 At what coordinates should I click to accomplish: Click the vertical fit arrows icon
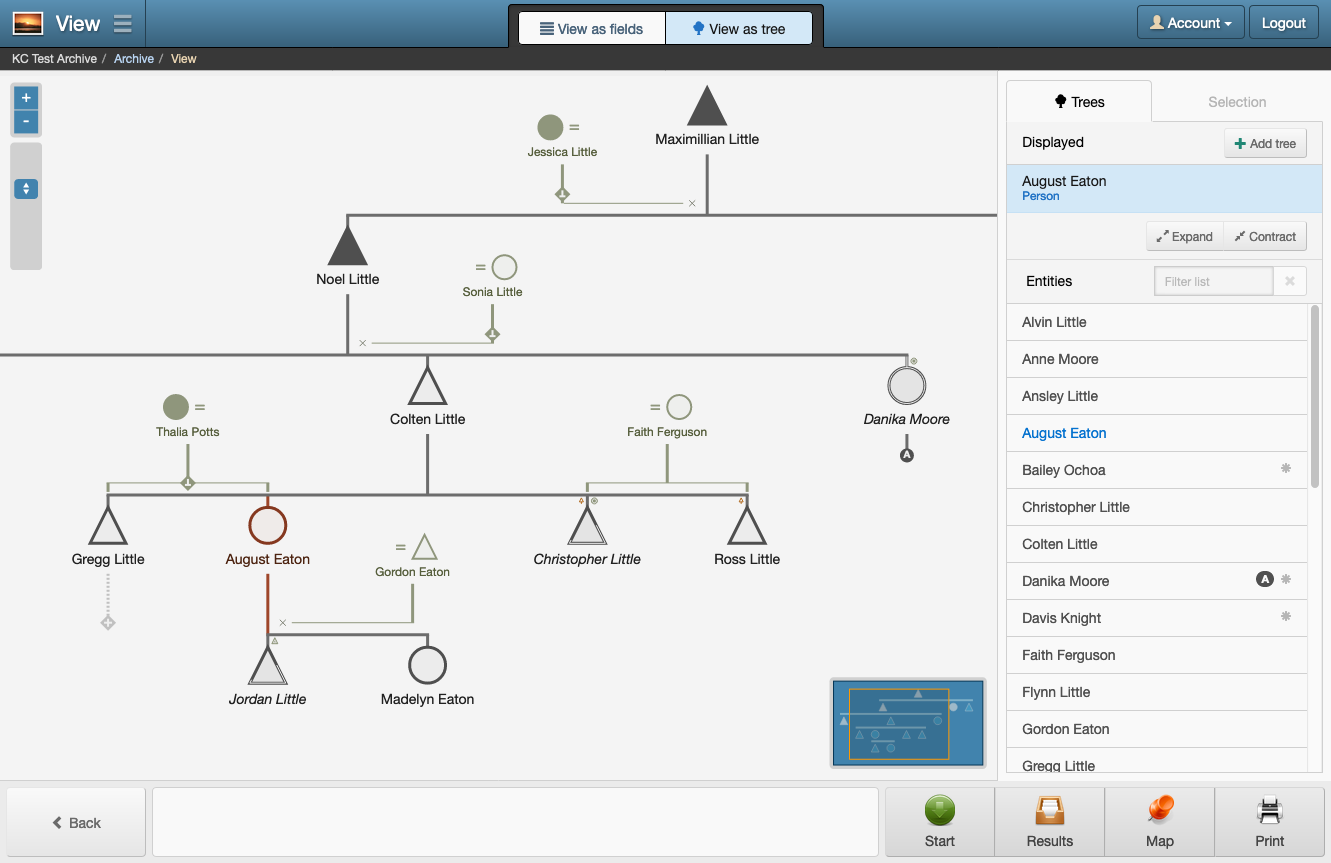pos(25,188)
